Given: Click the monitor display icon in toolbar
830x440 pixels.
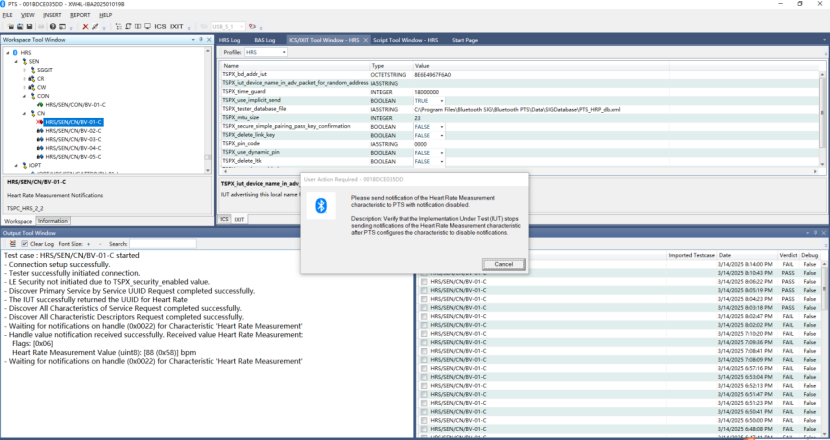Looking at the screenshot, I should coord(147,26).
